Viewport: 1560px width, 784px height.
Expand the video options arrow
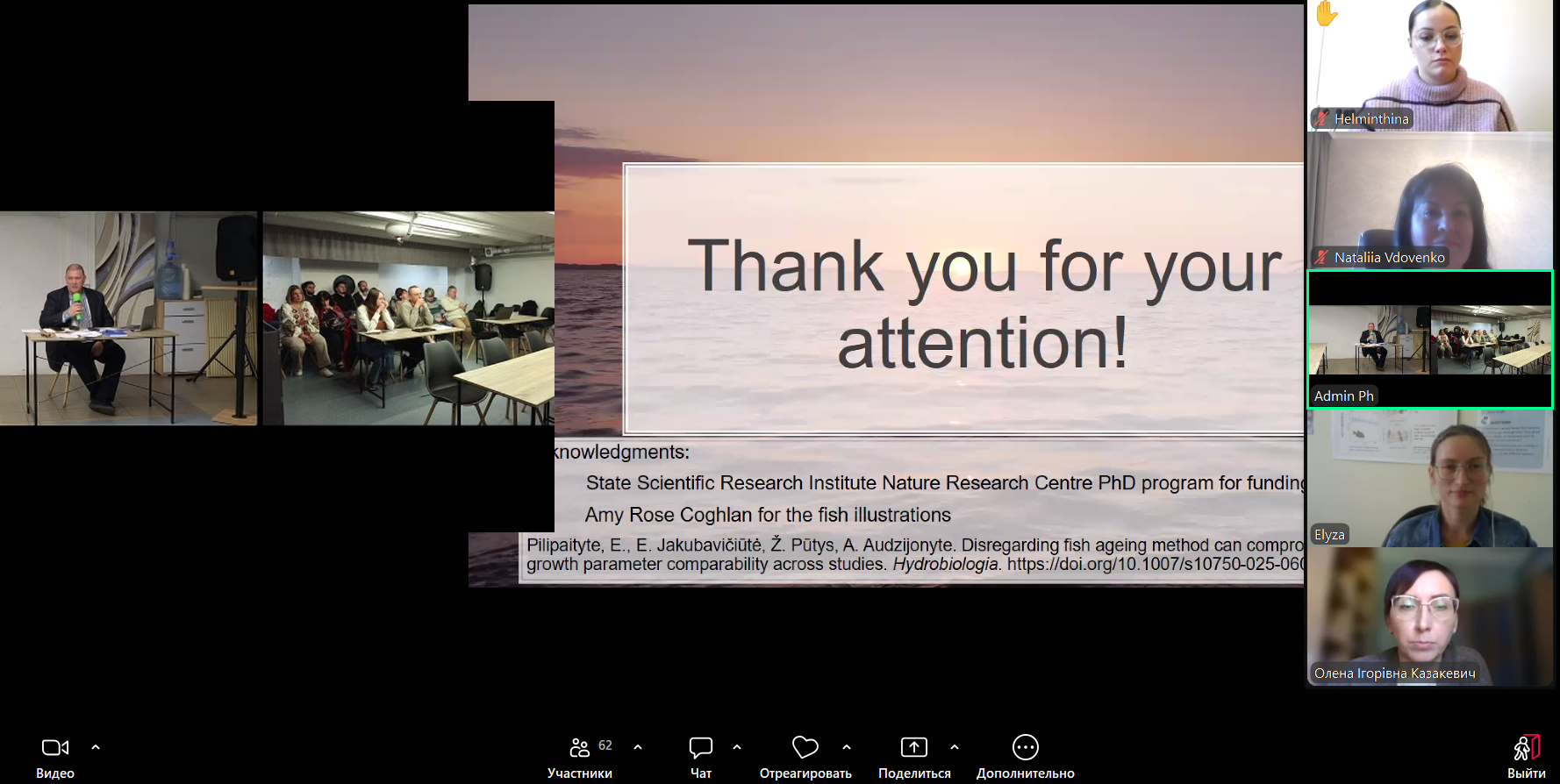(x=96, y=747)
